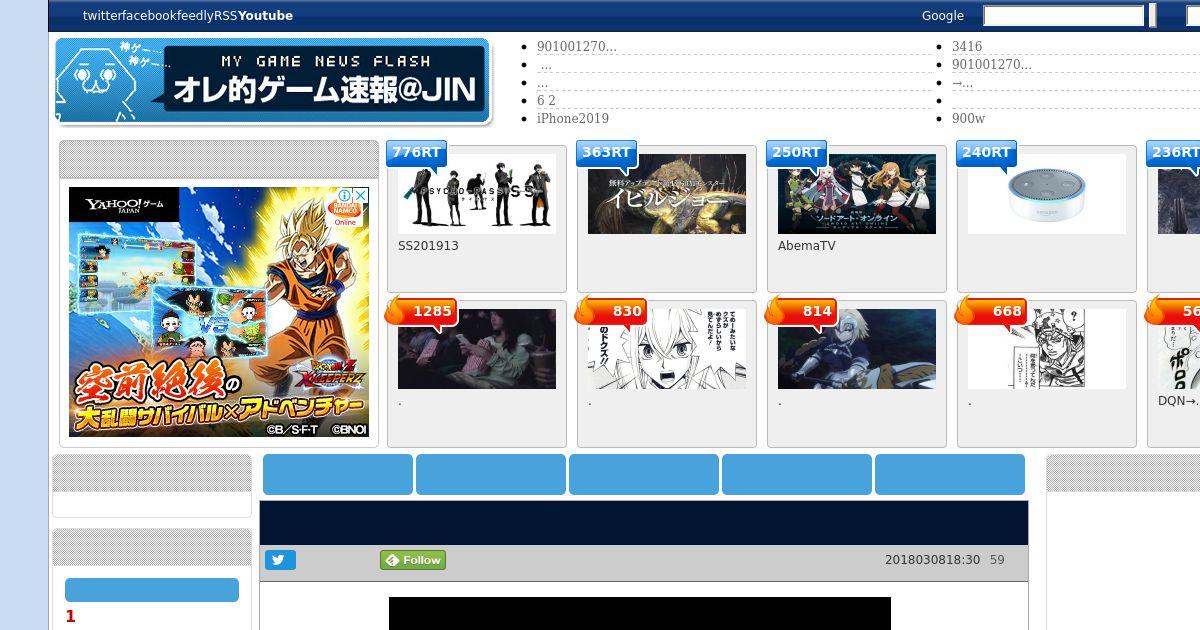Click the red ranking number 1
This screenshot has width=1200, height=630.
(70, 617)
